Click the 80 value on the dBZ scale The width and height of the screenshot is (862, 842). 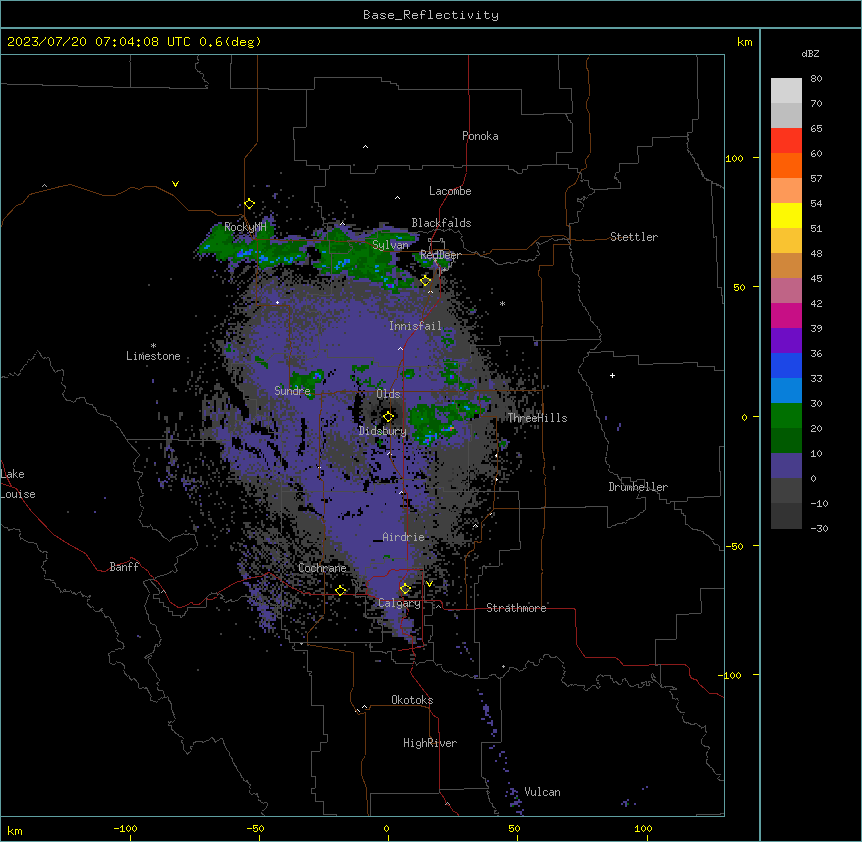pyautogui.click(x=816, y=79)
